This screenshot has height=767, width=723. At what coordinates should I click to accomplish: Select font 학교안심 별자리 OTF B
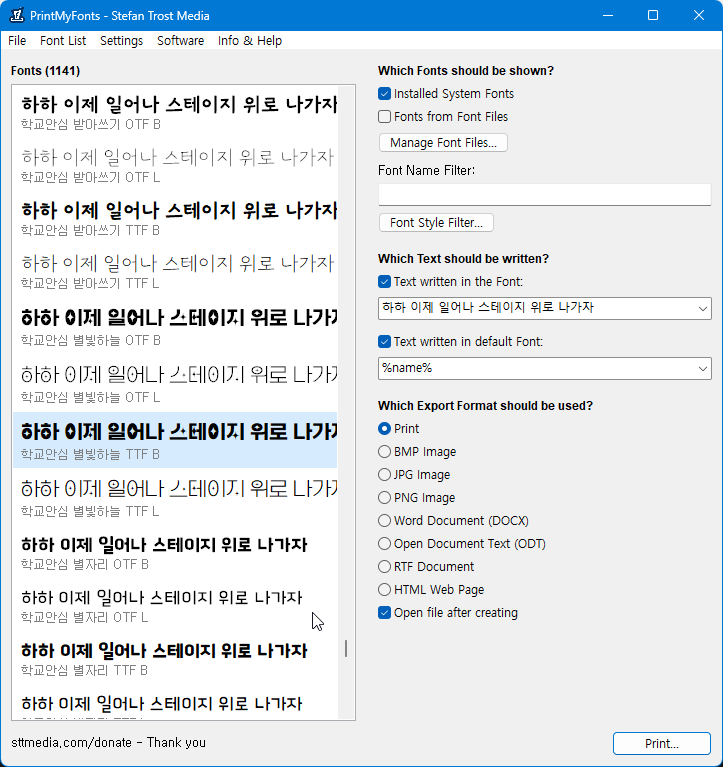pyautogui.click(x=175, y=553)
